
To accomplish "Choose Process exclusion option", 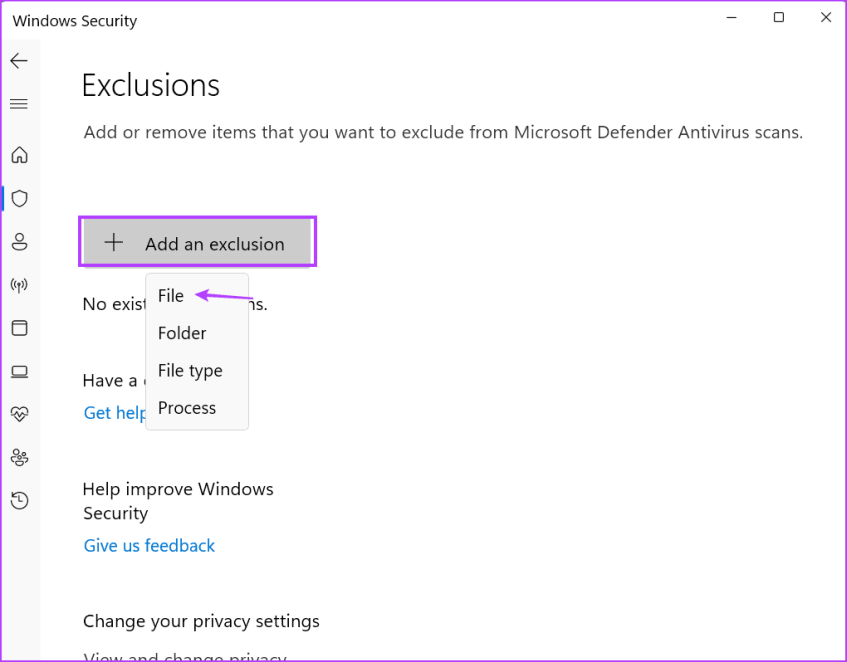I will [x=187, y=408].
